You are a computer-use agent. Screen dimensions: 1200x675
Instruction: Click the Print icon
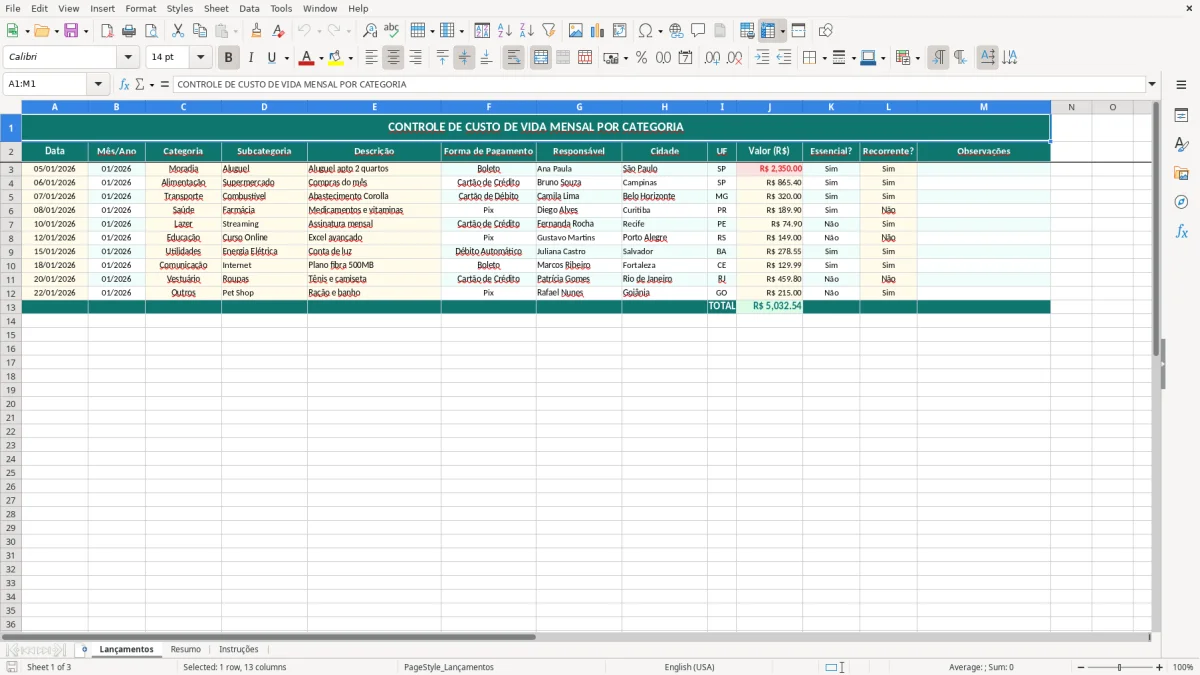pyautogui.click(x=129, y=31)
